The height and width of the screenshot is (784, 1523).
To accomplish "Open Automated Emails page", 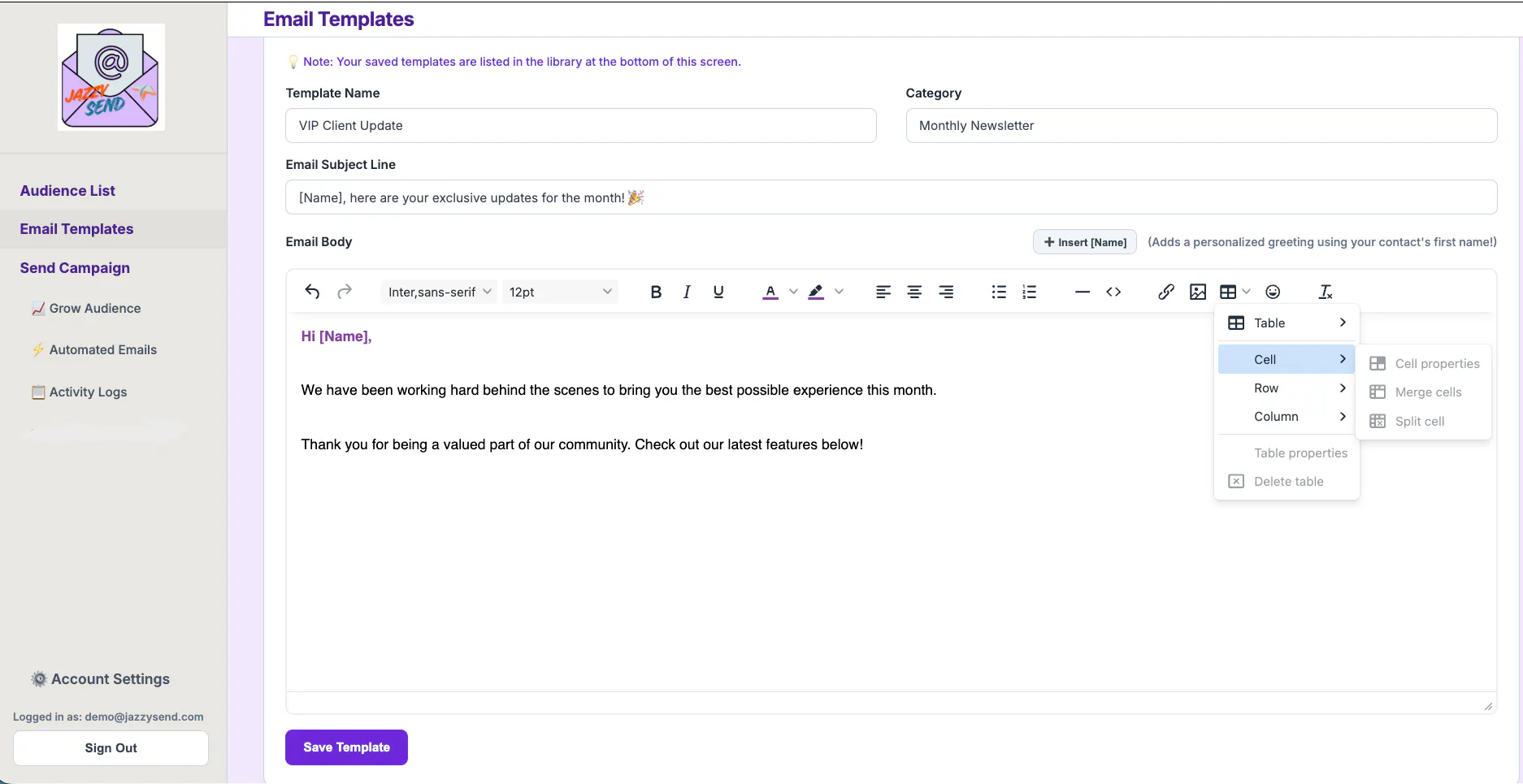I will 94,350.
